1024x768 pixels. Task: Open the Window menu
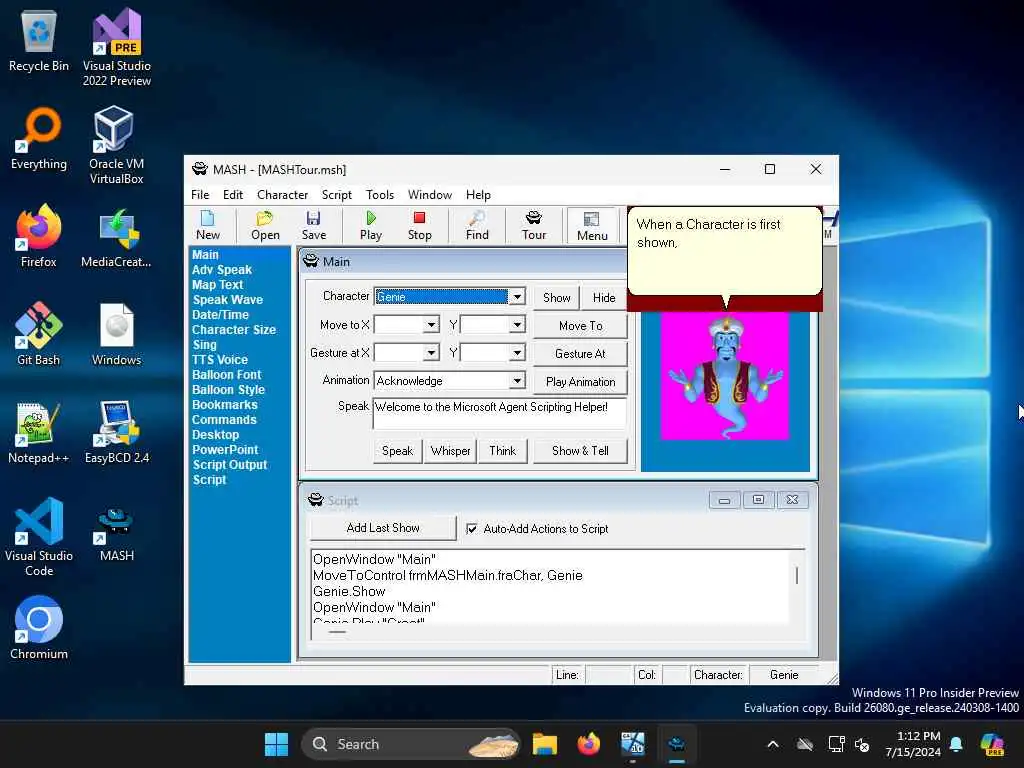430,195
